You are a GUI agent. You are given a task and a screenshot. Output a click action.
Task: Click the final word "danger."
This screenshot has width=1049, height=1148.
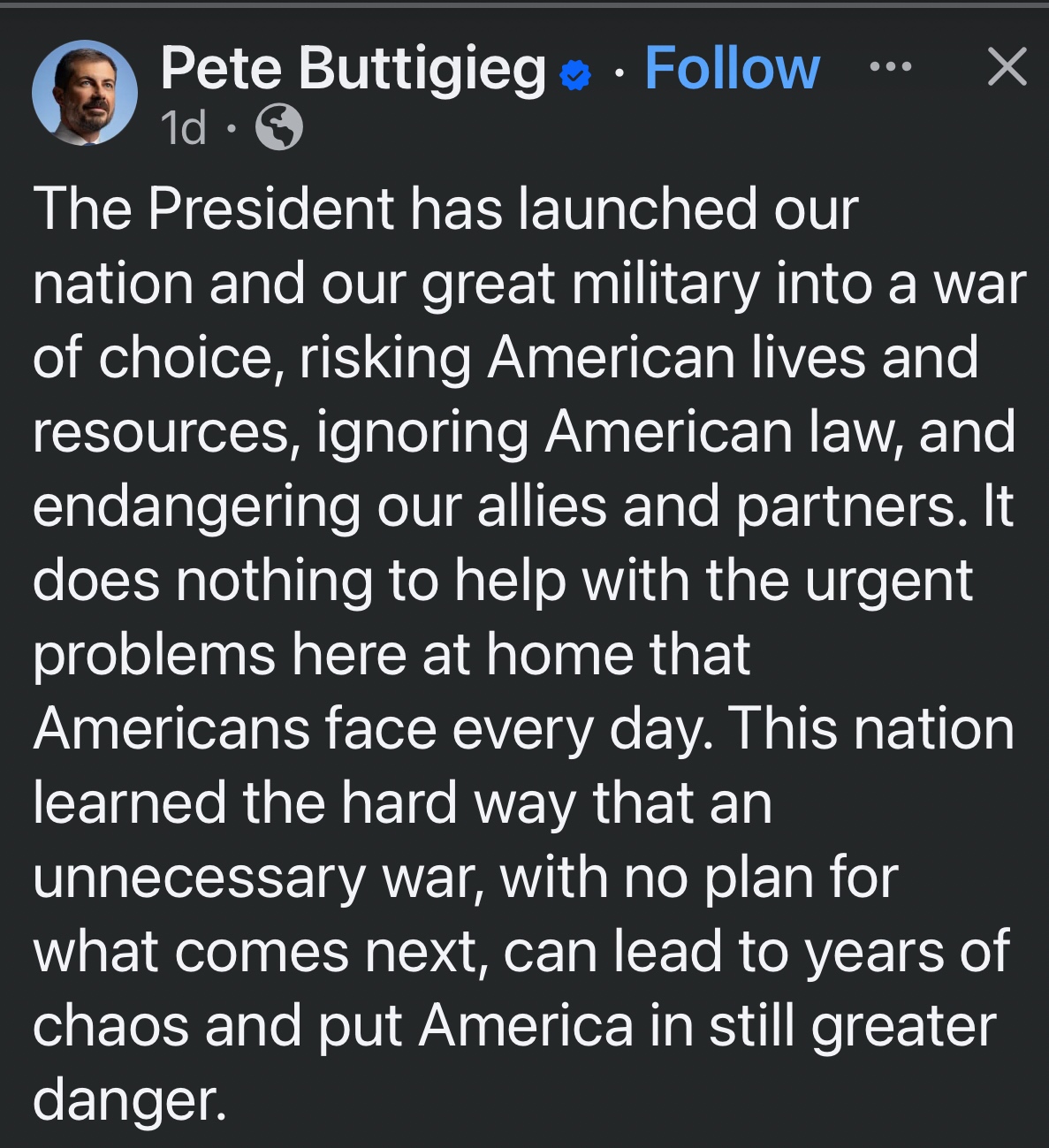129,1100
